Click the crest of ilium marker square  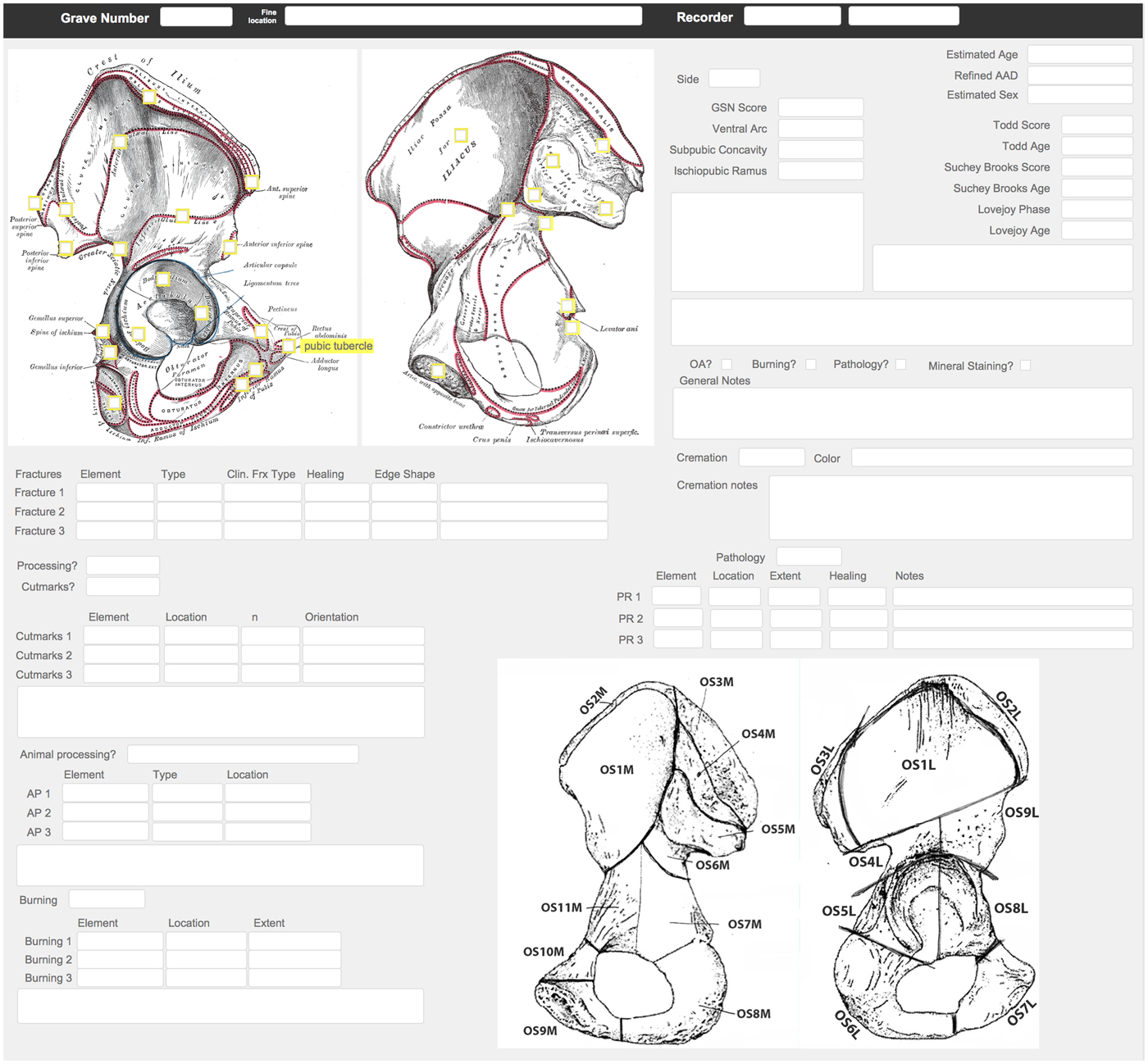(148, 97)
